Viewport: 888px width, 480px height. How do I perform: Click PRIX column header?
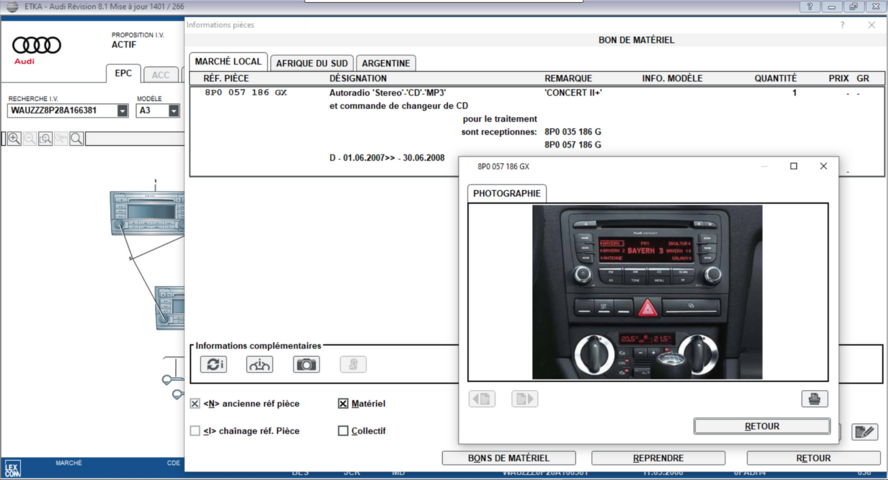pyautogui.click(x=838, y=78)
